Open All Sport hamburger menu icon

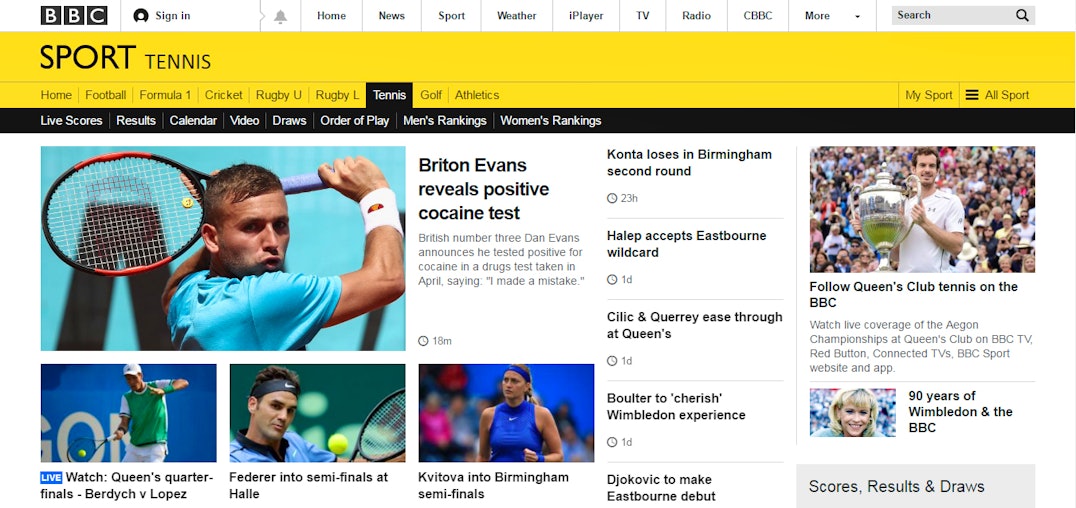click(x=972, y=95)
